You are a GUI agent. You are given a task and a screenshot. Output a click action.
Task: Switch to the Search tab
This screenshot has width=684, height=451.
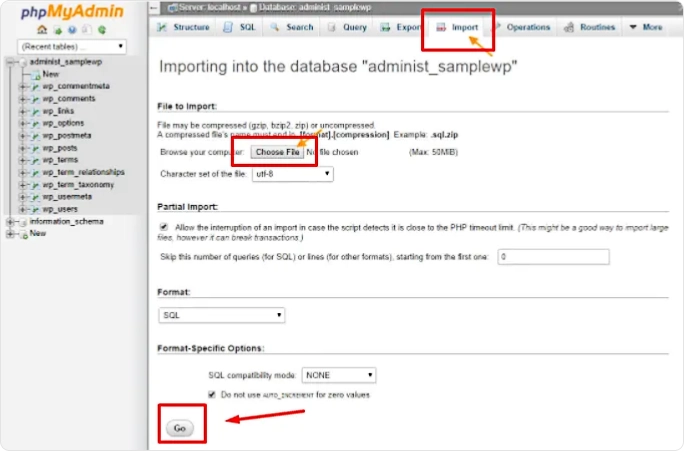pyautogui.click(x=291, y=27)
